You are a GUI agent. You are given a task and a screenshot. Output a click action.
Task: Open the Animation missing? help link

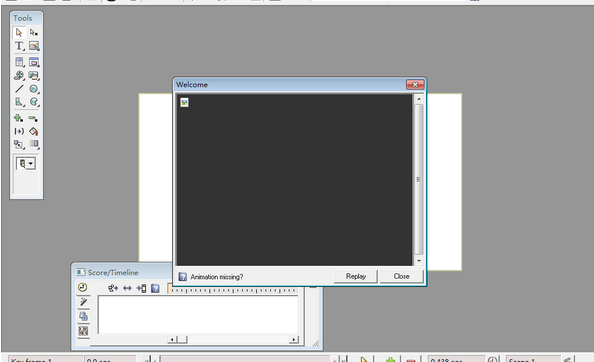point(217,277)
